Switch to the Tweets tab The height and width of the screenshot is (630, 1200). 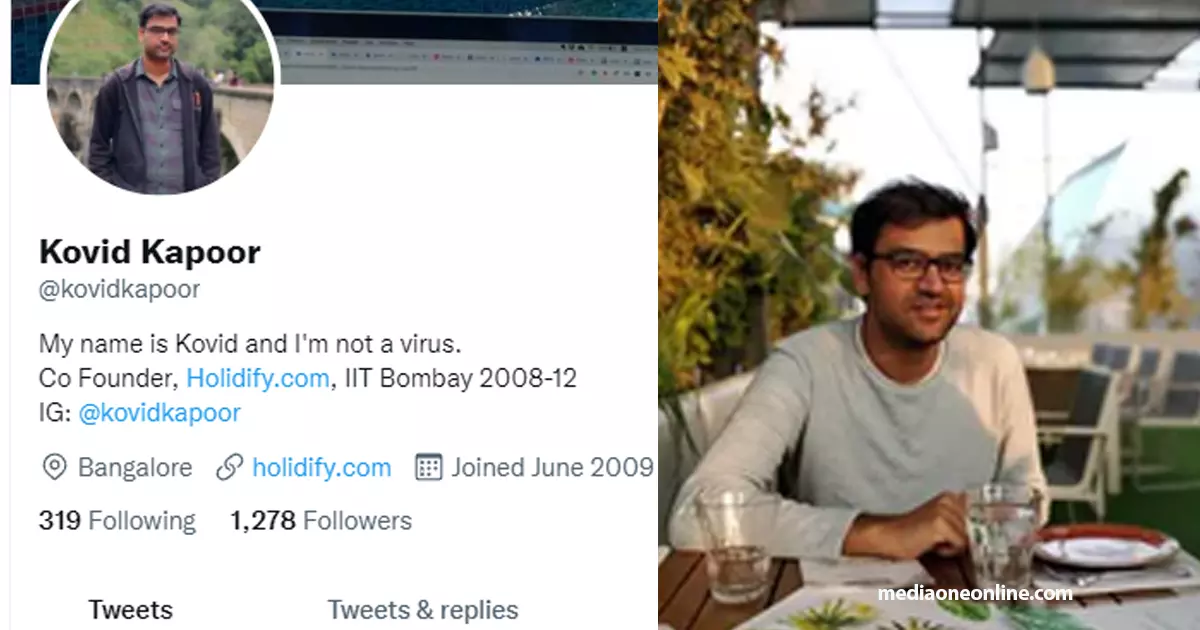[x=130, y=609]
